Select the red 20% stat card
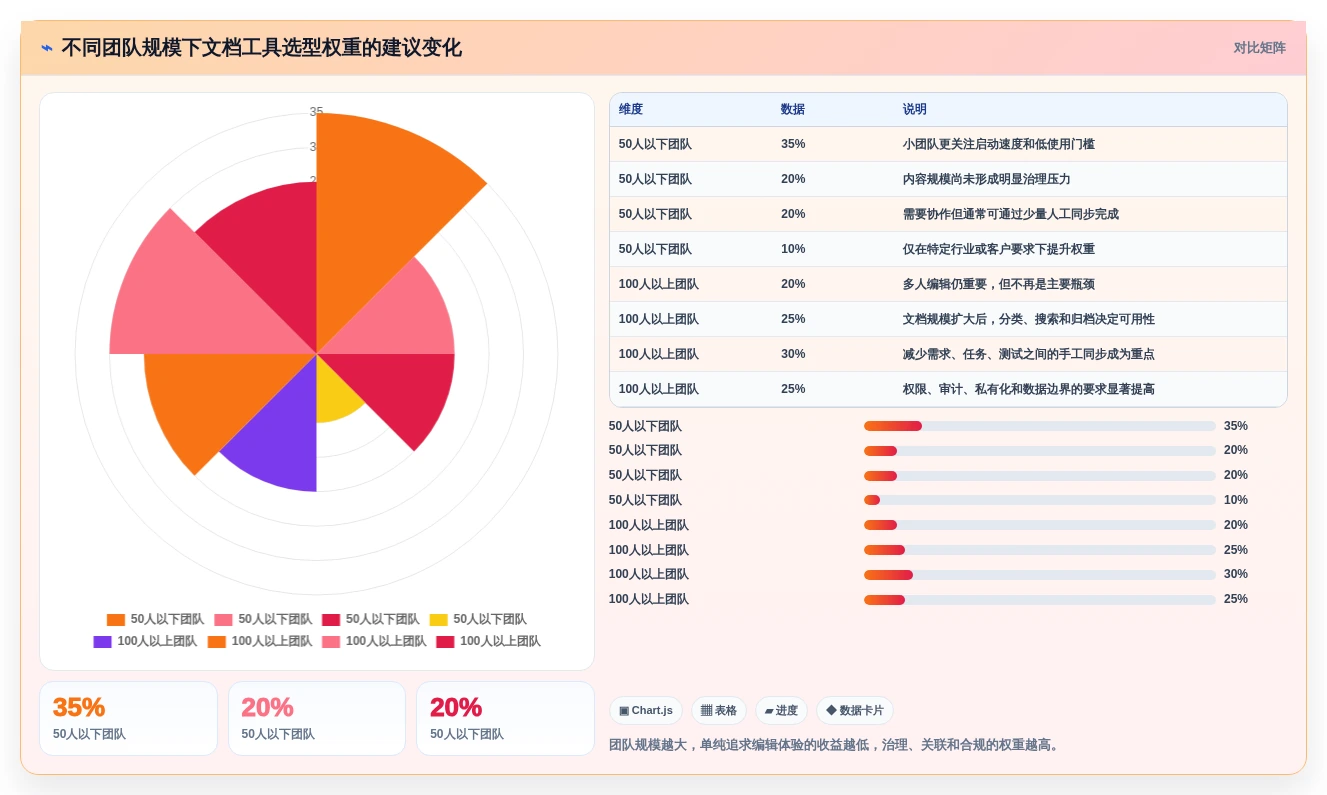Image resolution: width=1327 pixels, height=795 pixels. pyautogui.click(x=505, y=719)
